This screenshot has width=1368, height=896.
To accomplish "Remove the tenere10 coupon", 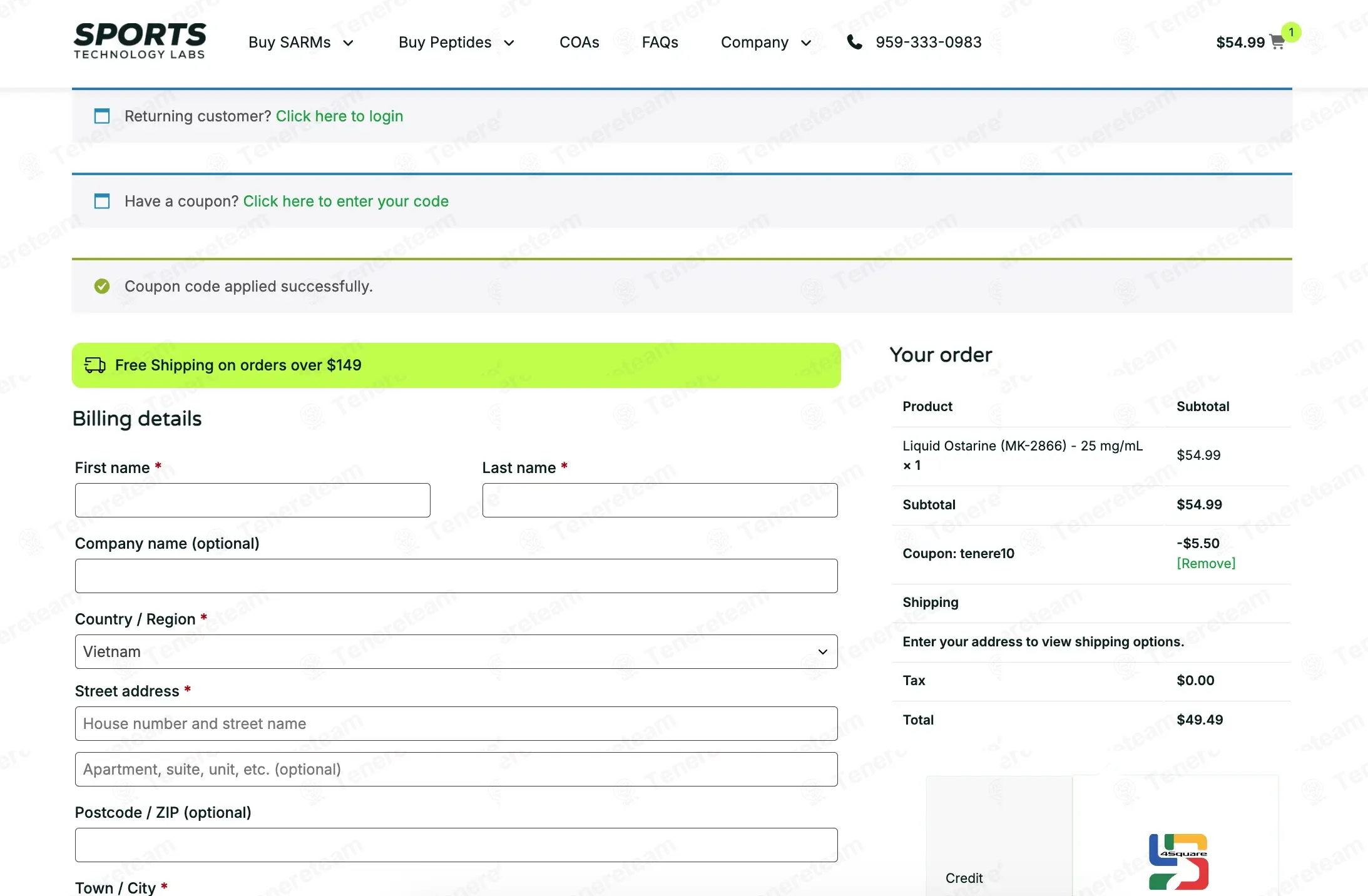I will point(1206,563).
